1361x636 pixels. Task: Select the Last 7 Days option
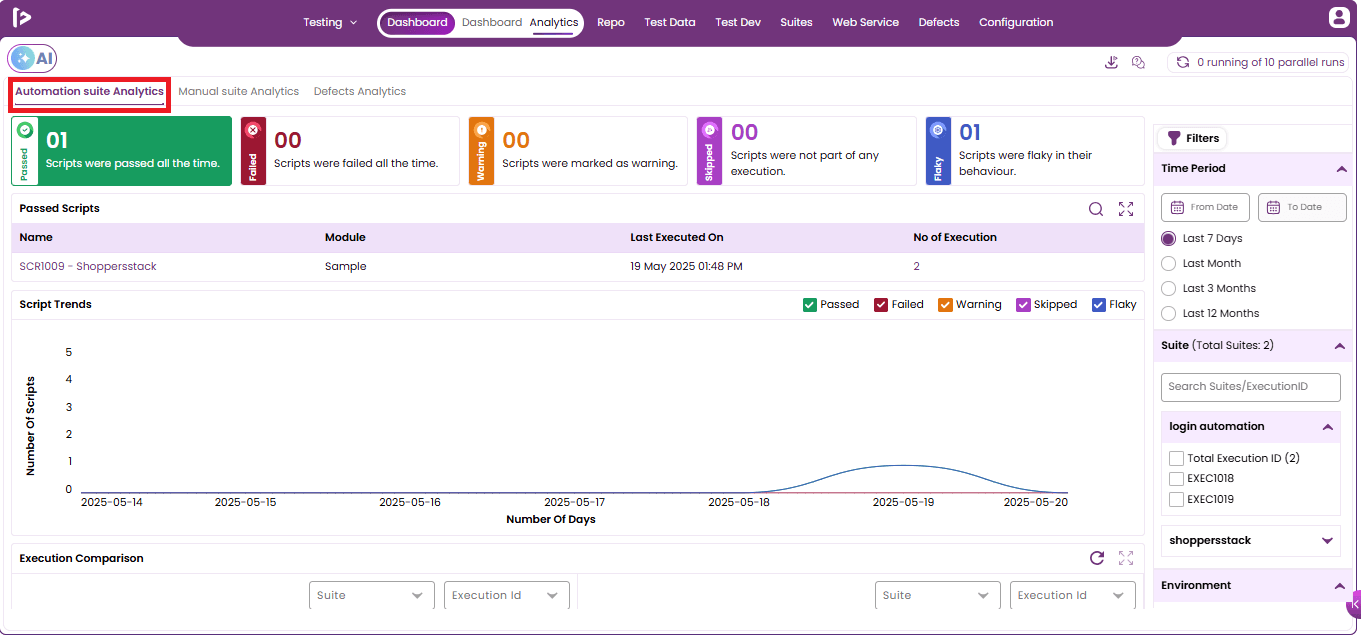point(1168,239)
